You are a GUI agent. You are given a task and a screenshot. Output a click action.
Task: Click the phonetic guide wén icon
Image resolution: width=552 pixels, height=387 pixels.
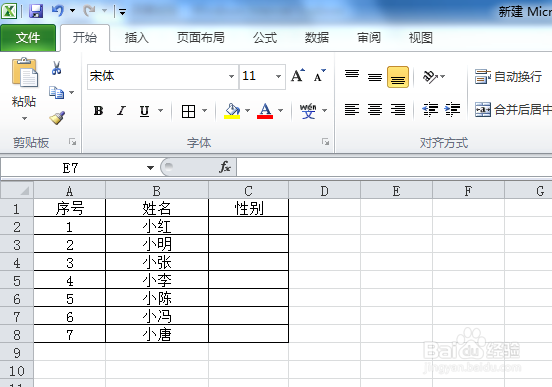click(308, 111)
